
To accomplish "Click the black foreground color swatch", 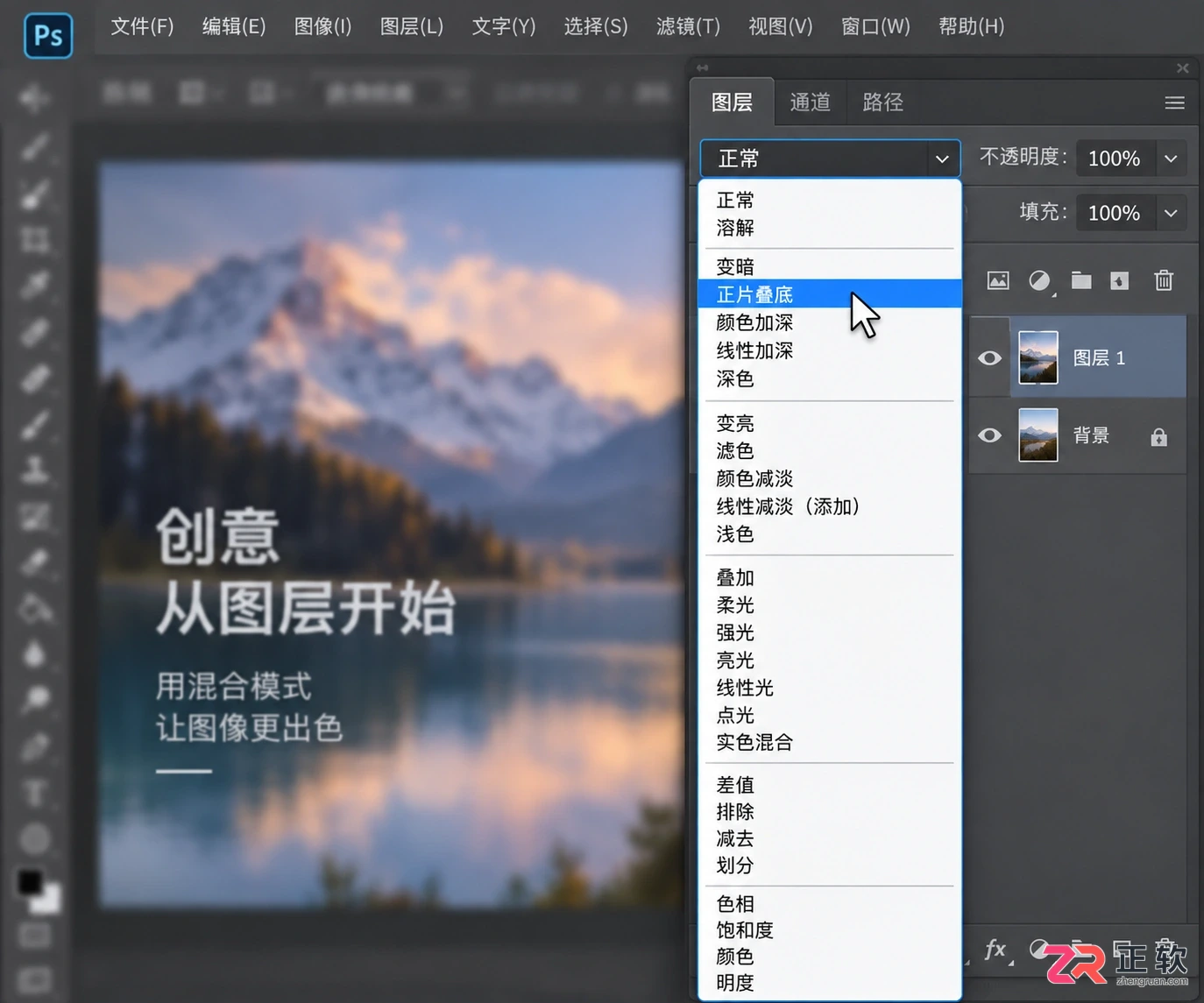I will 30,881.
